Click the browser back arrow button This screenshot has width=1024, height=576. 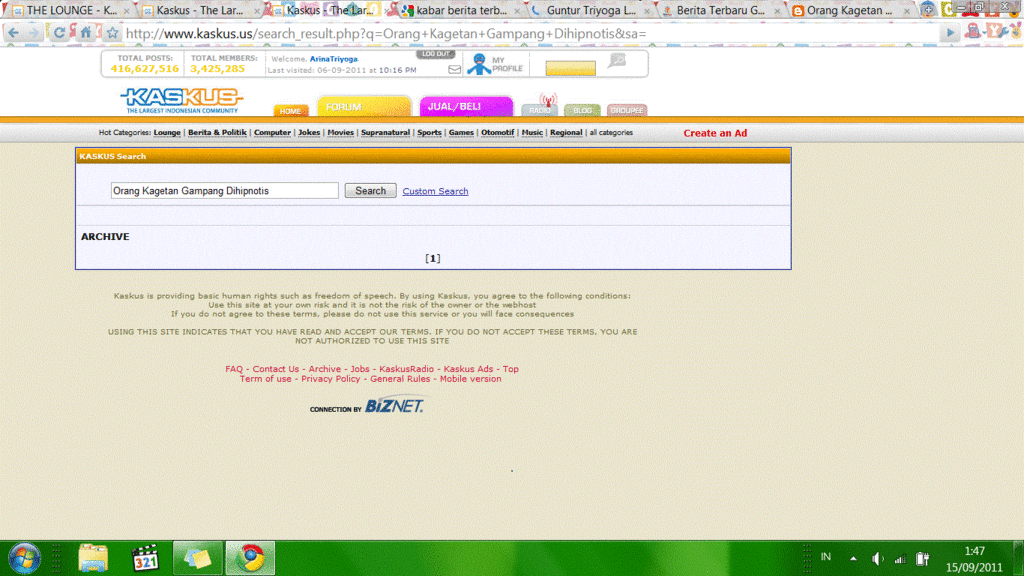pos(13,33)
